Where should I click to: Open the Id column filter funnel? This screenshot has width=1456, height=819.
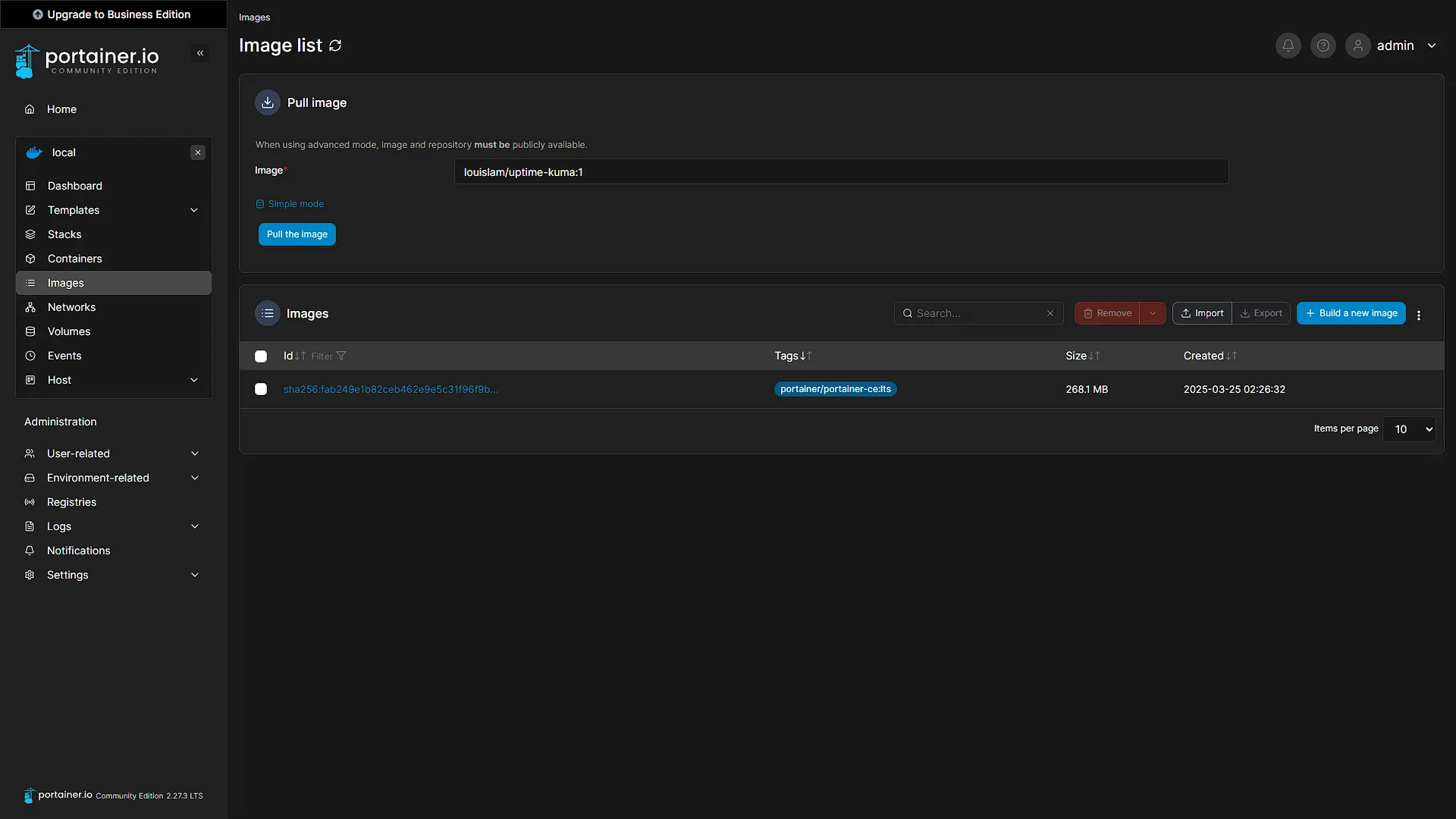pos(341,356)
